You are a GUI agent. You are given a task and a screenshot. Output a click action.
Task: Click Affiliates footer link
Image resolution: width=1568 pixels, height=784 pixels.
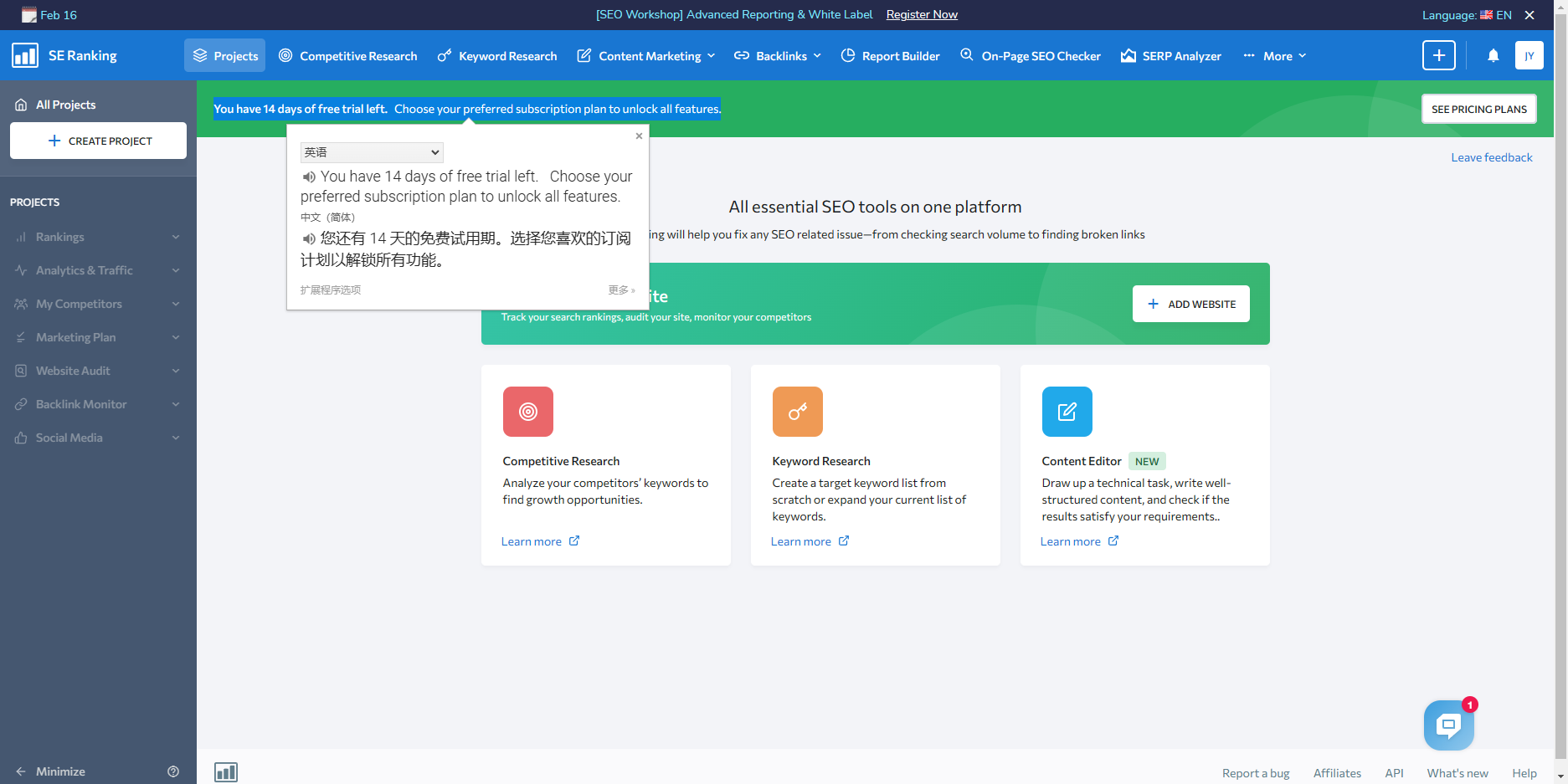point(1337,773)
